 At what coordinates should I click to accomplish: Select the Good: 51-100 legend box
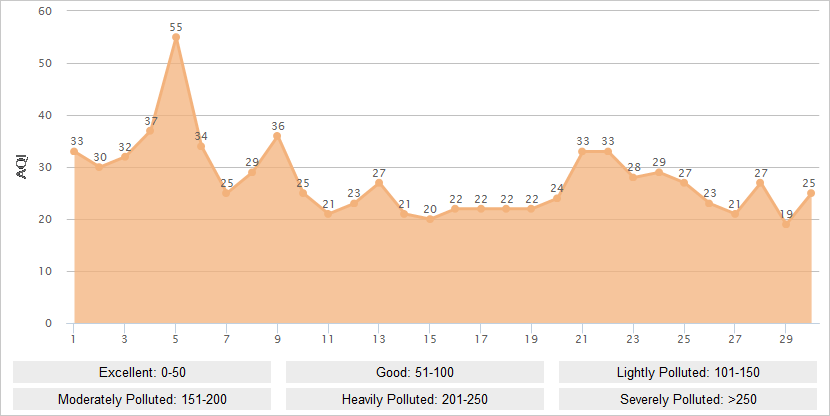pos(415,372)
